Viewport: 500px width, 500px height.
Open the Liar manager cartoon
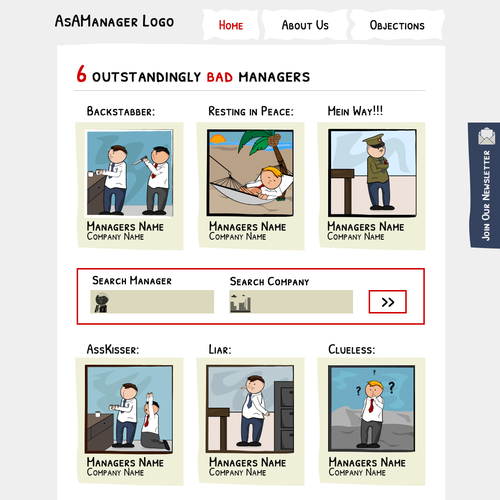point(250,409)
